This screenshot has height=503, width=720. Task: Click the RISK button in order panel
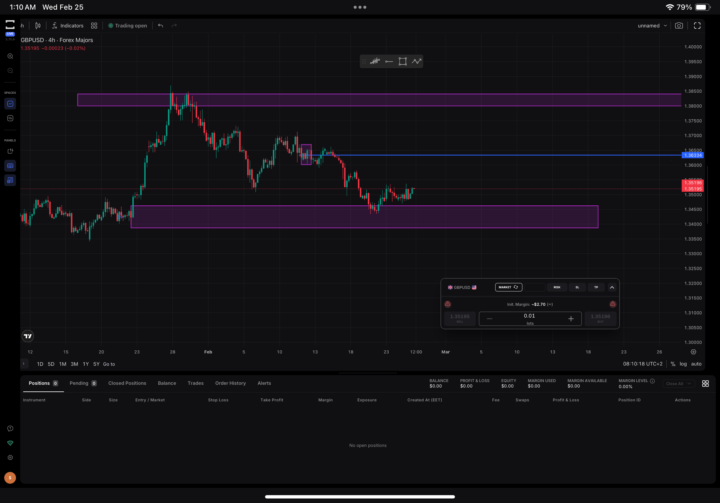(x=557, y=287)
